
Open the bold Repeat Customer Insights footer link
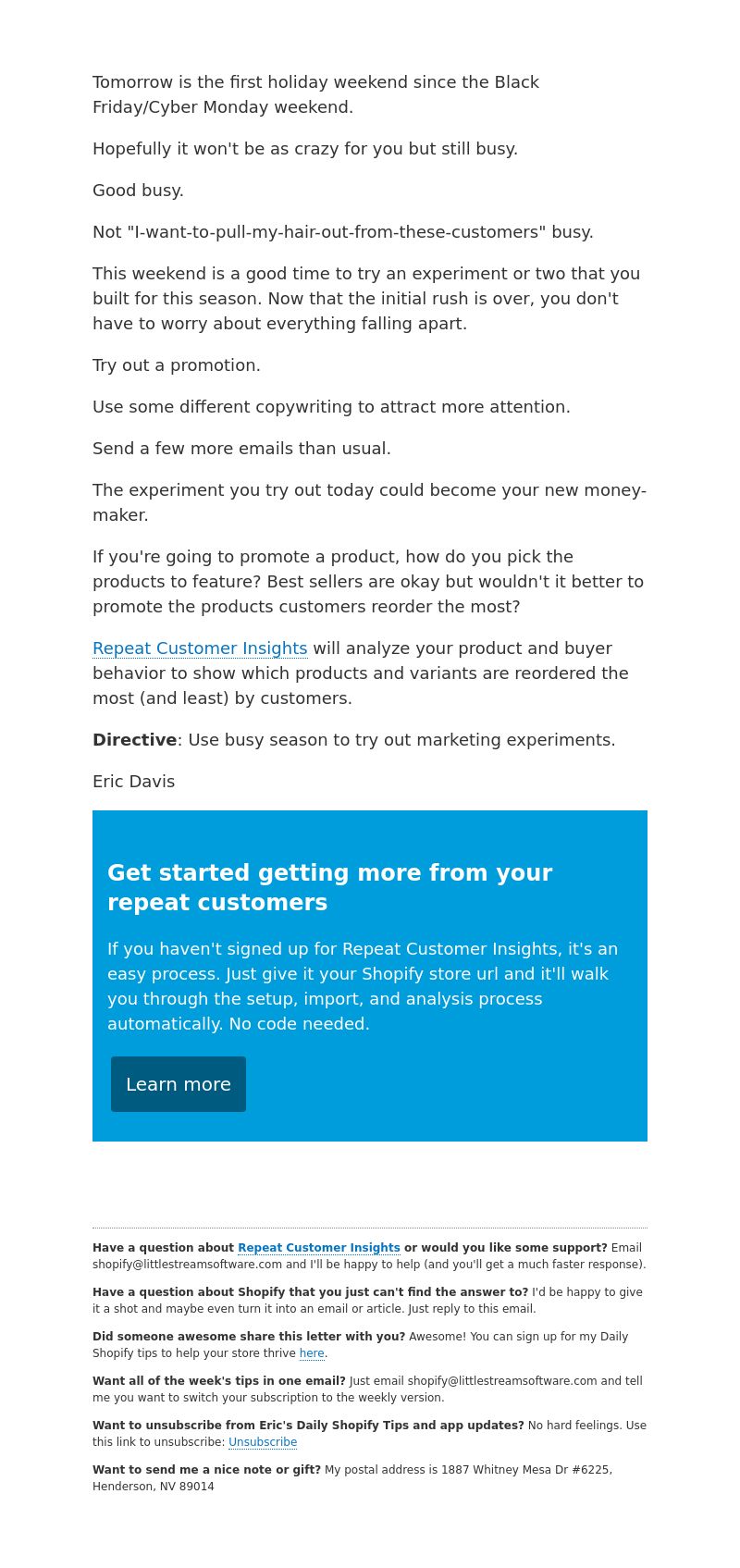coord(319,1248)
